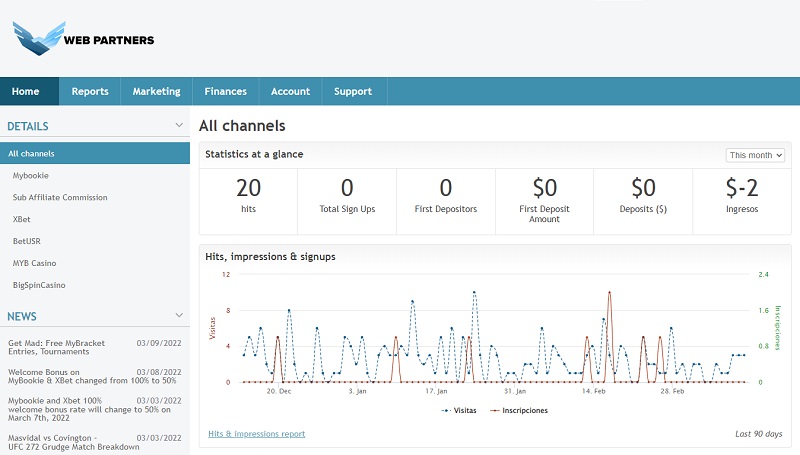Image resolution: width=800 pixels, height=455 pixels.
Task: Click the 20. Dec axis label
Action: click(x=279, y=391)
